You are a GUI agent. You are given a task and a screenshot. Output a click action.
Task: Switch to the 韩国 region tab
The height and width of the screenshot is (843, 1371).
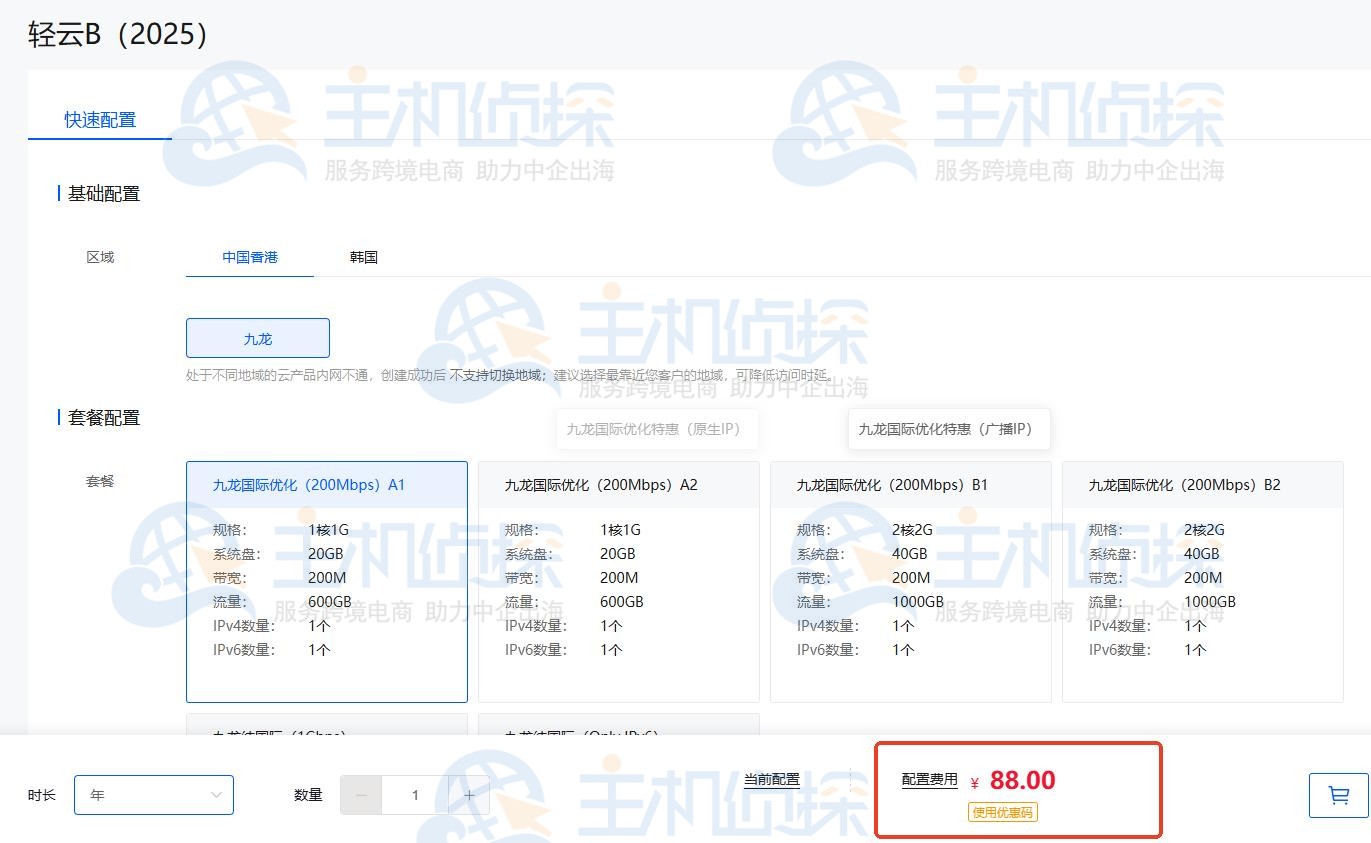click(362, 257)
